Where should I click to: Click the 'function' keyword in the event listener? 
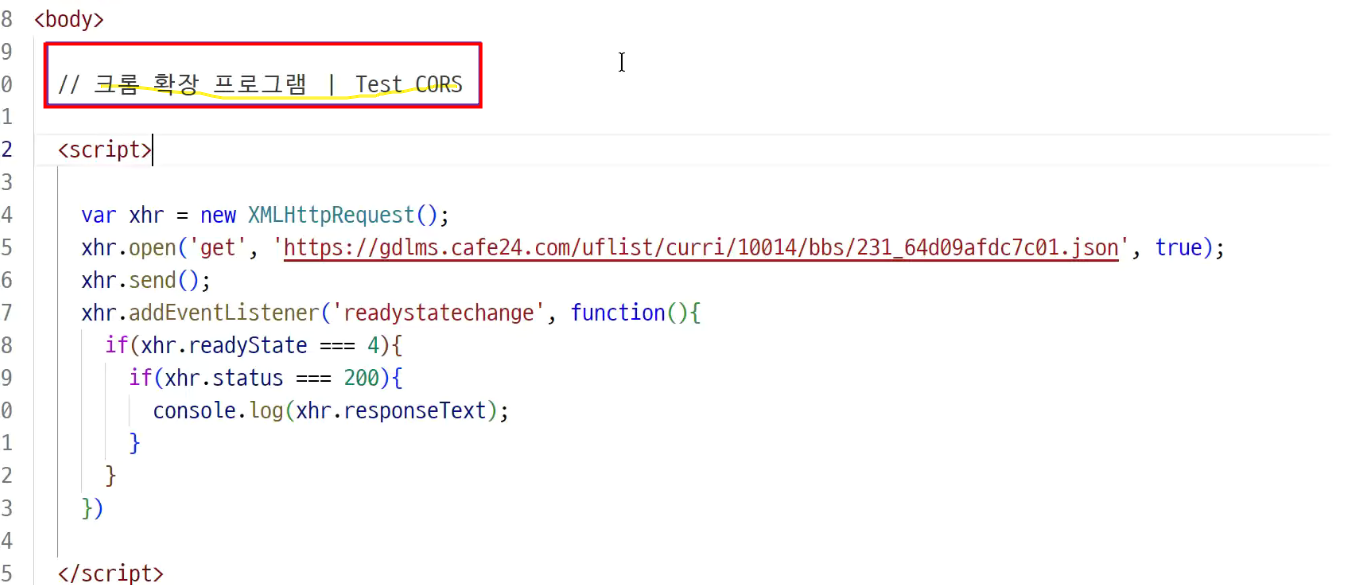tap(617, 313)
